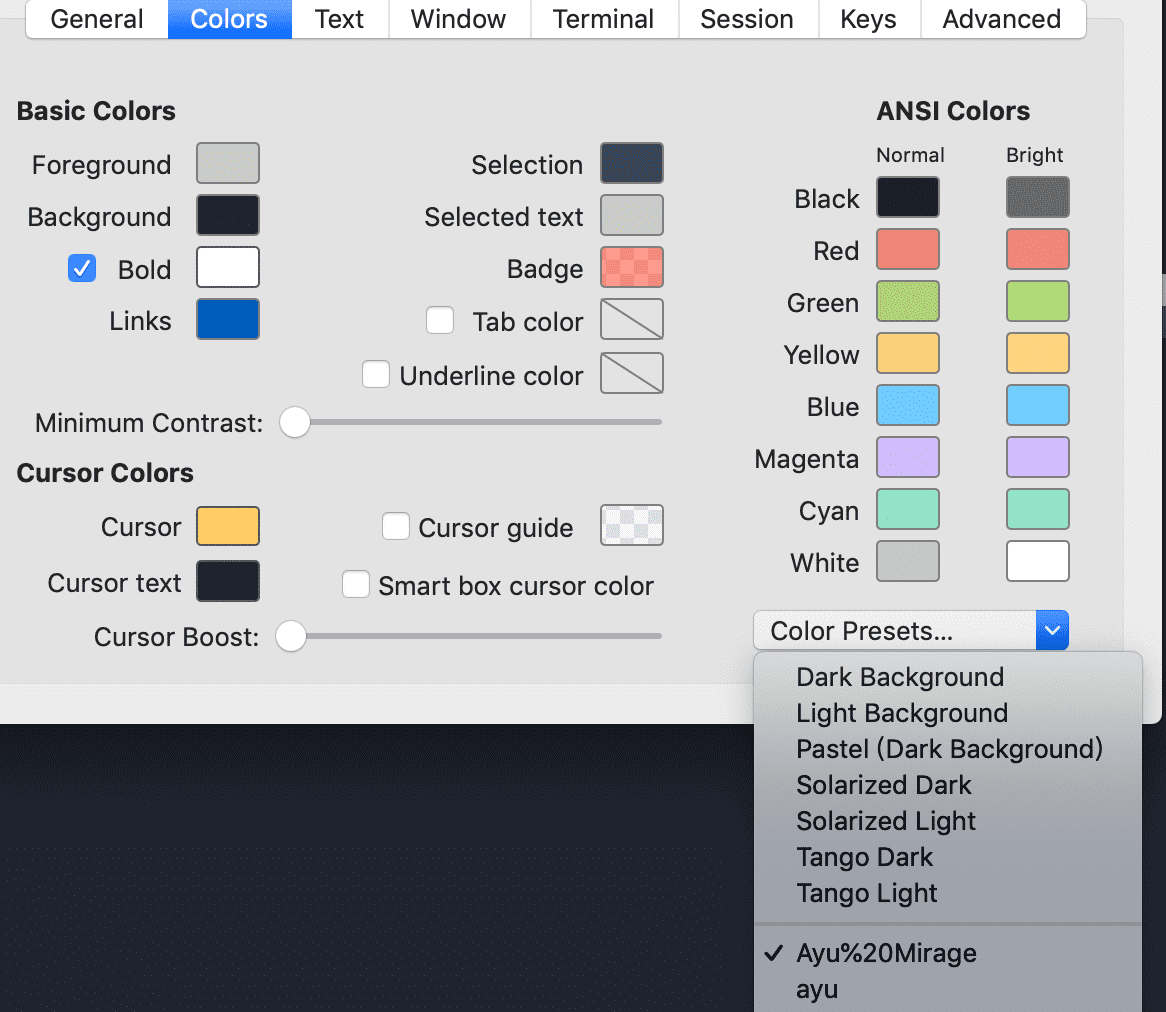Pick the ANSI Normal Red swatch
Image resolution: width=1166 pixels, height=1012 pixels.
pos(907,249)
